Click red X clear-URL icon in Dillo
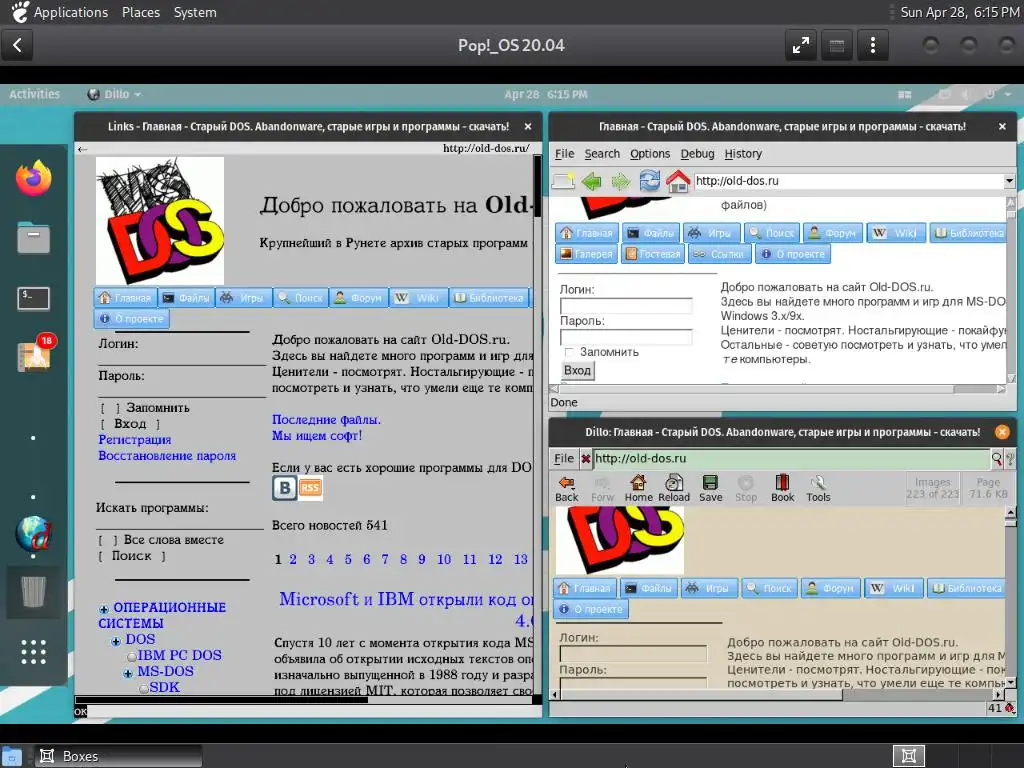1024x768 pixels. click(x=586, y=458)
